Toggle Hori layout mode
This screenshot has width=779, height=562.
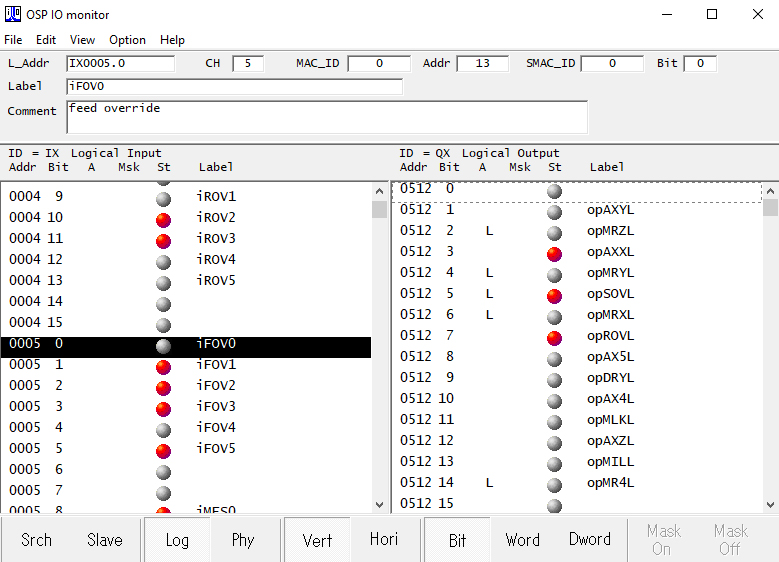point(383,539)
